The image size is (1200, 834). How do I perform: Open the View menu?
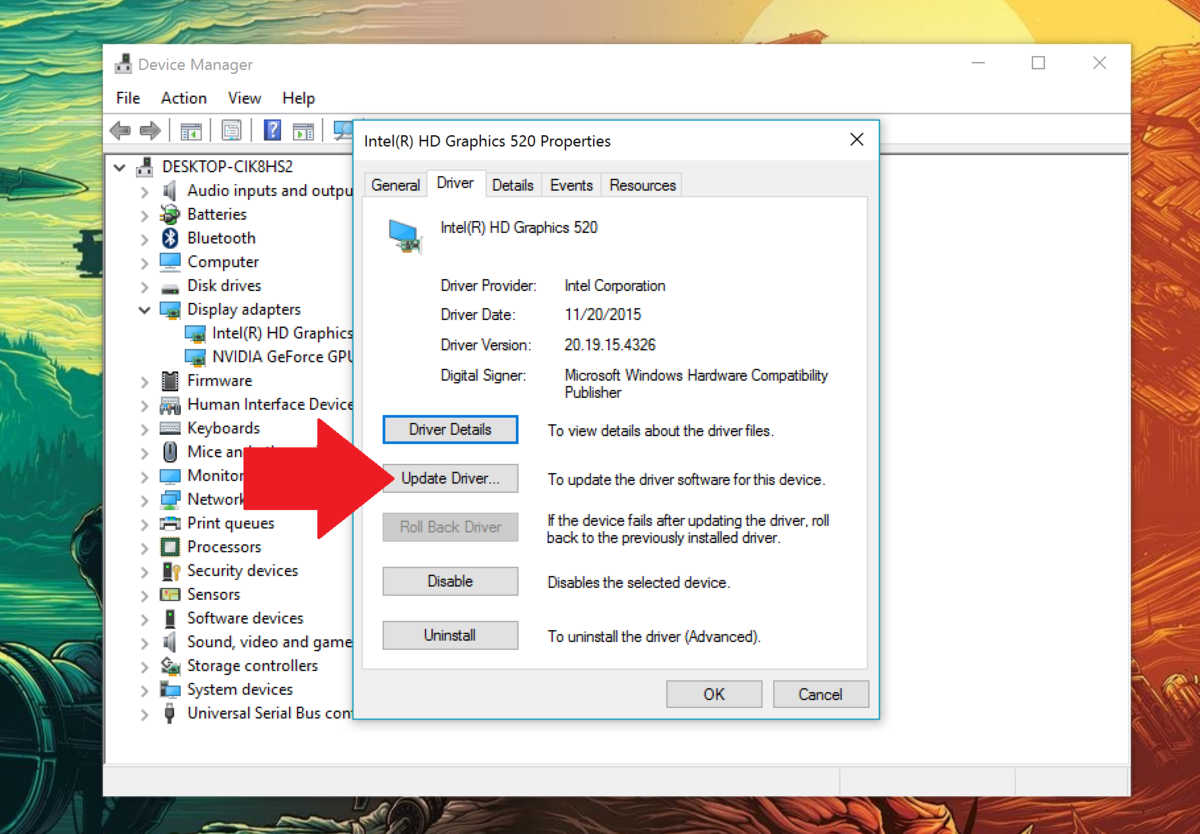pos(244,98)
